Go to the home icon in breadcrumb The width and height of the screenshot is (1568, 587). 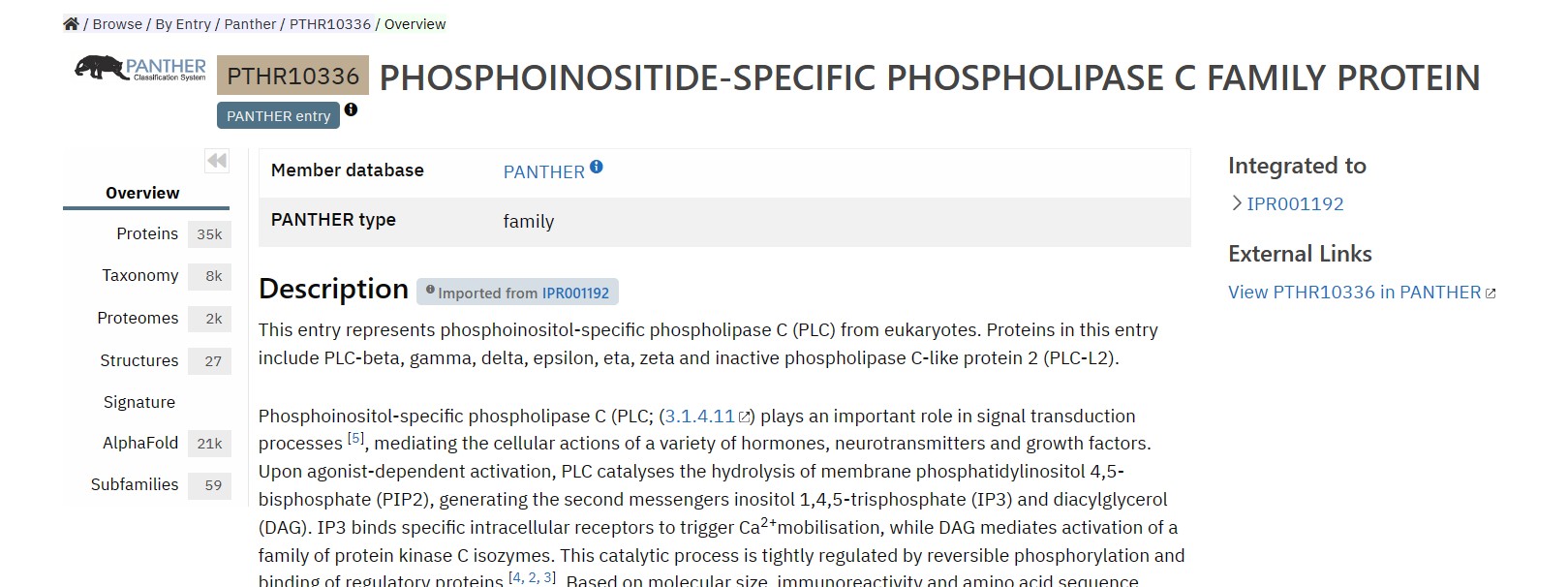(71, 24)
